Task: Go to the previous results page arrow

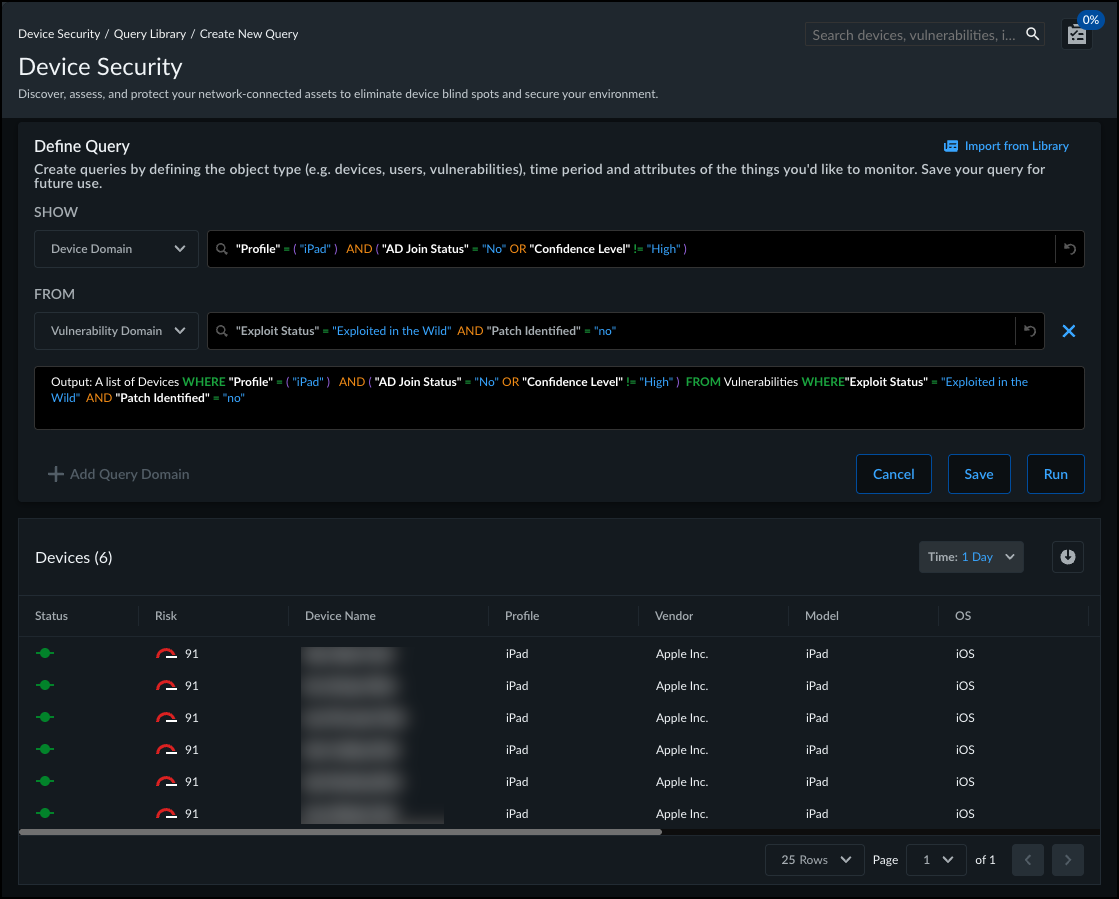Action: tap(1028, 860)
